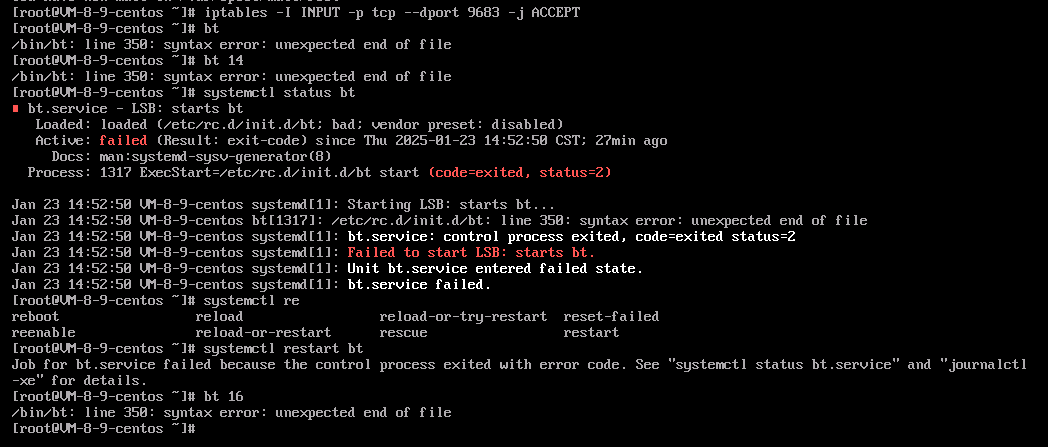Select the 'restart' completion option
Image resolution: width=1048 pixels, height=447 pixels.
591,333
